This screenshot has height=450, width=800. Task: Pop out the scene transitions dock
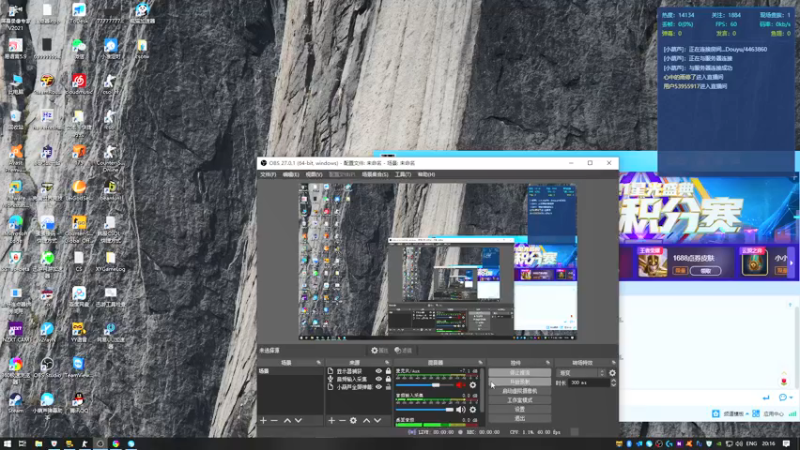[614, 363]
